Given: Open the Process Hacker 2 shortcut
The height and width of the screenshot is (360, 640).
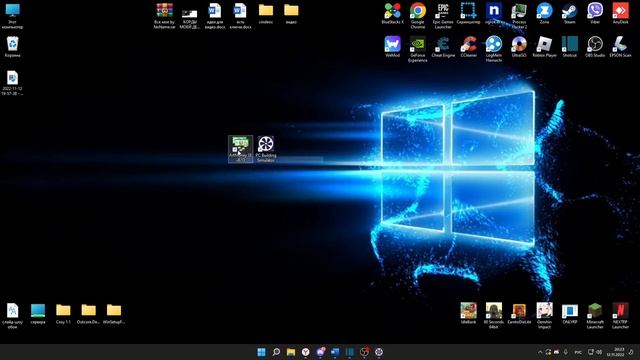Looking at the screenshot, I should 519,16.
